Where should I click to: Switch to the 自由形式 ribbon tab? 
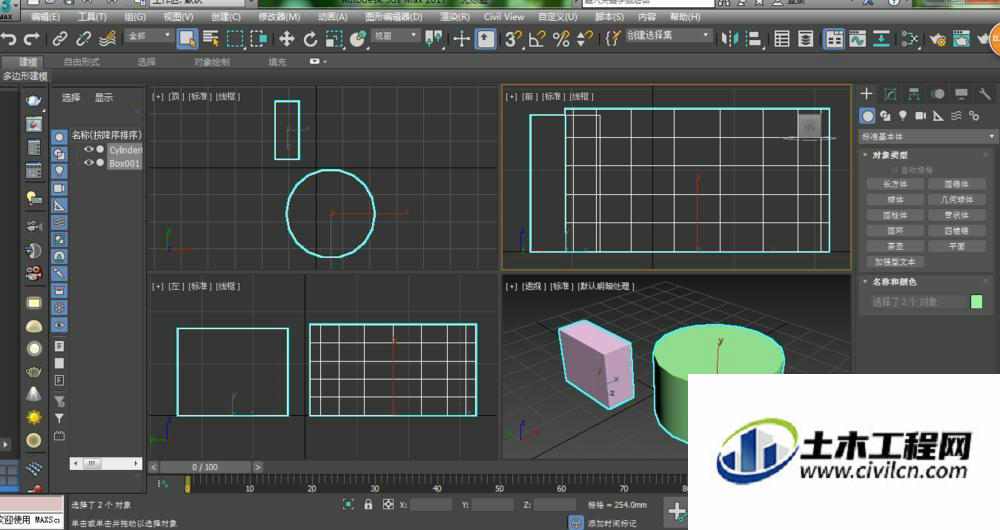[x=81, y=62]
